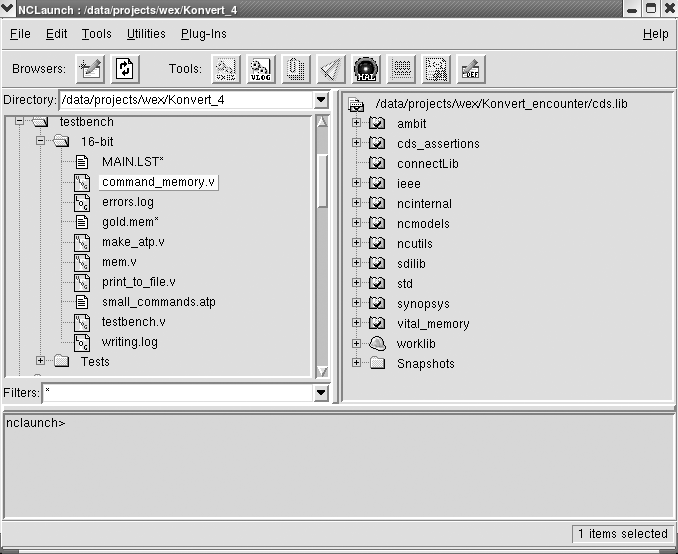The width and height of the screenshot is (678, 554).
Task: Click the ieee library icon
Action: 377,183
